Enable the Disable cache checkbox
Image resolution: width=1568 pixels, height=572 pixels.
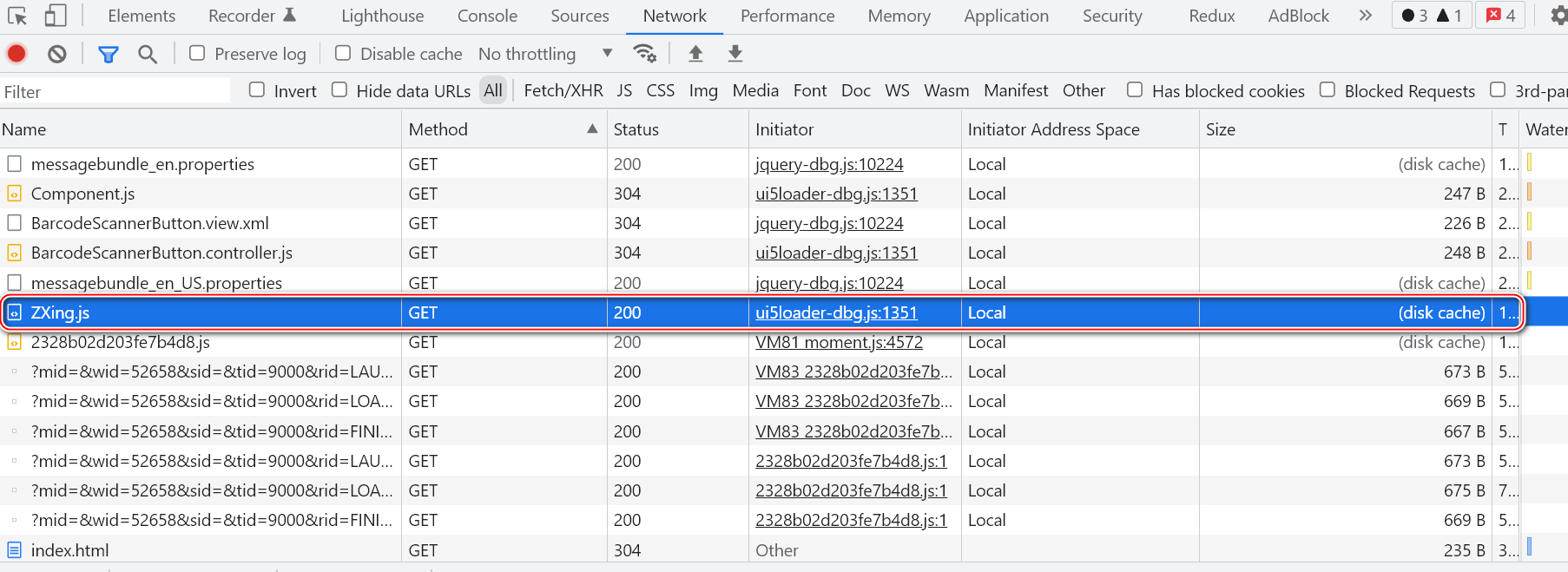(x=343, y=53)
